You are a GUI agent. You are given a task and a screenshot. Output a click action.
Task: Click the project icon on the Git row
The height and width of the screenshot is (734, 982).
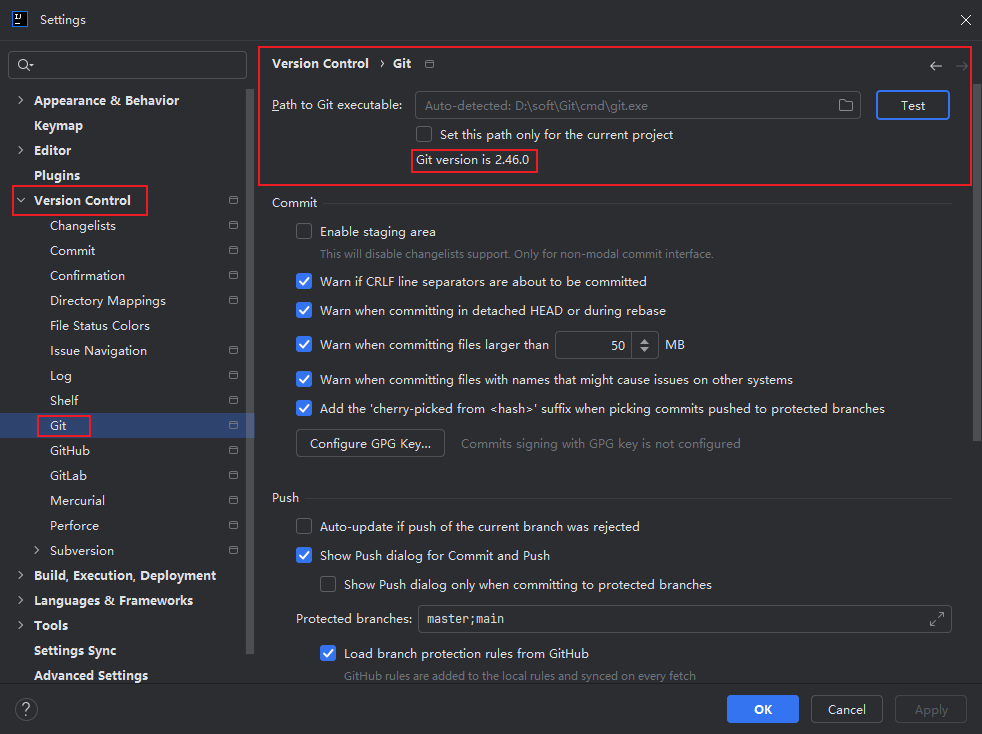234,425
